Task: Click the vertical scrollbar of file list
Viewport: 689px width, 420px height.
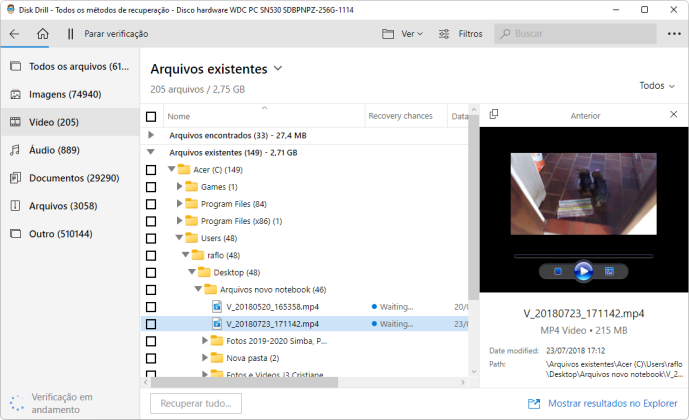Action: [x=473, y=206]
